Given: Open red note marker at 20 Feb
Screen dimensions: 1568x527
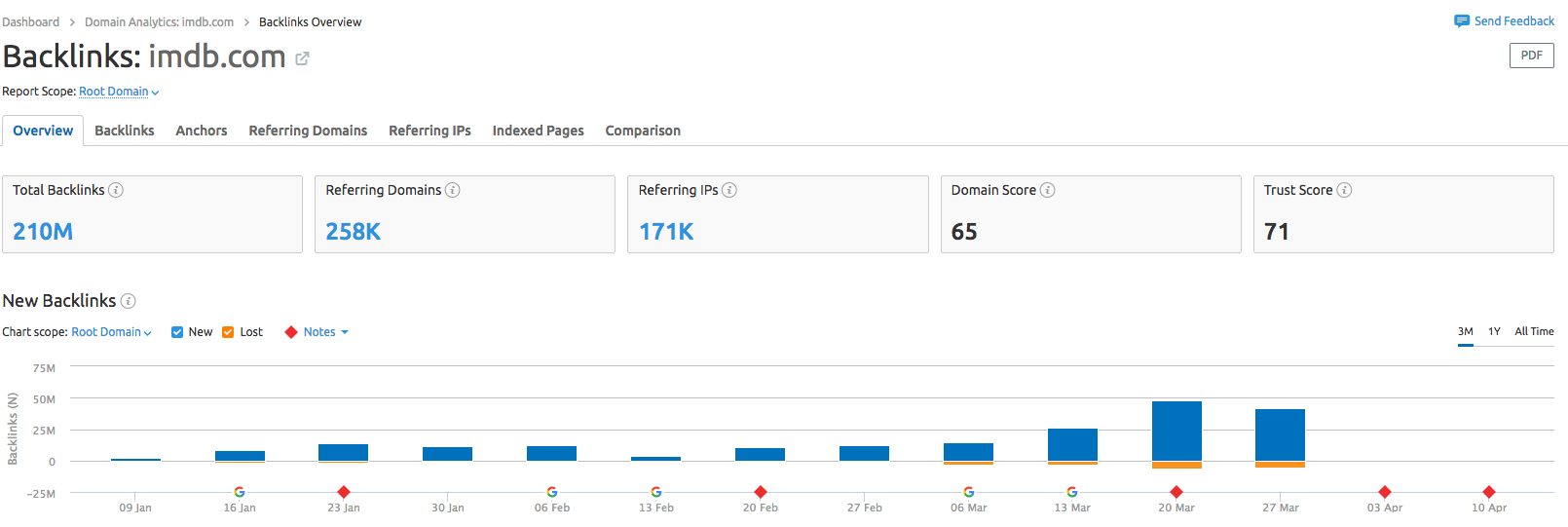Looking at the screenshot, I should click(x=761, y=492).
